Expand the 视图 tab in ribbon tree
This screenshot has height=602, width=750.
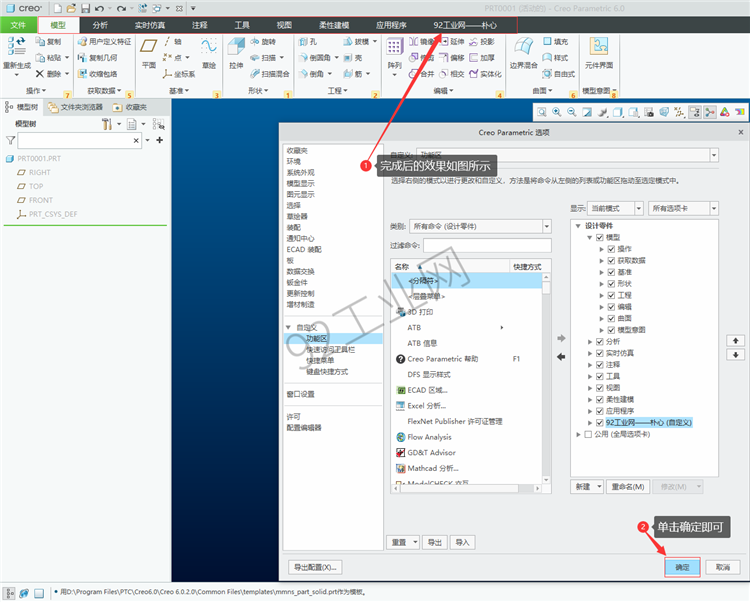590,388
